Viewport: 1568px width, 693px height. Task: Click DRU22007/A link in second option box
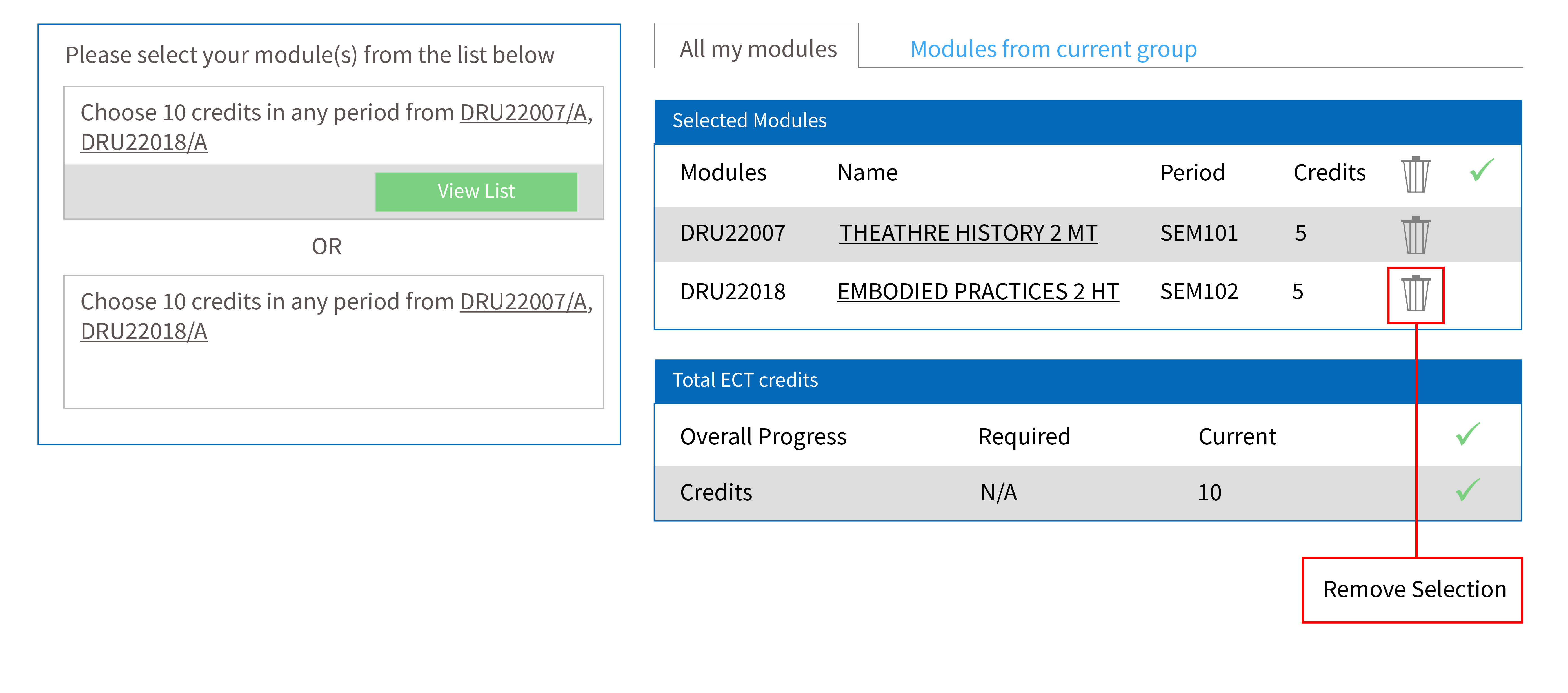(523, 302)
